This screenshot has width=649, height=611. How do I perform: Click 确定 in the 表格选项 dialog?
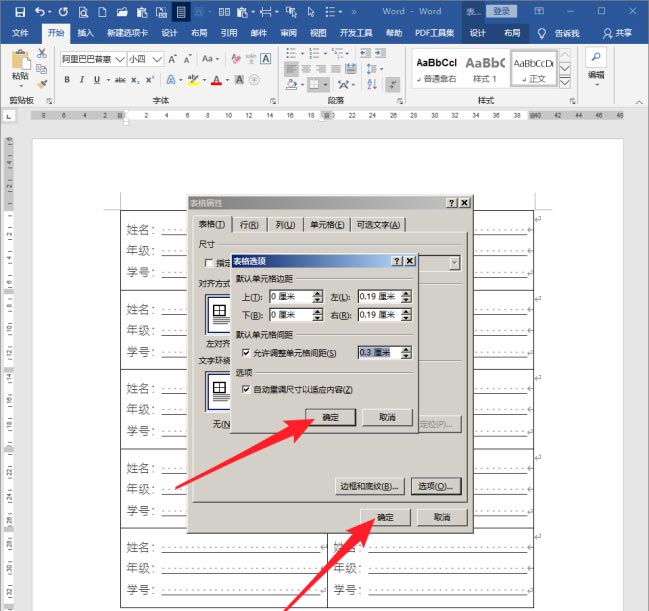coord(330,417)
